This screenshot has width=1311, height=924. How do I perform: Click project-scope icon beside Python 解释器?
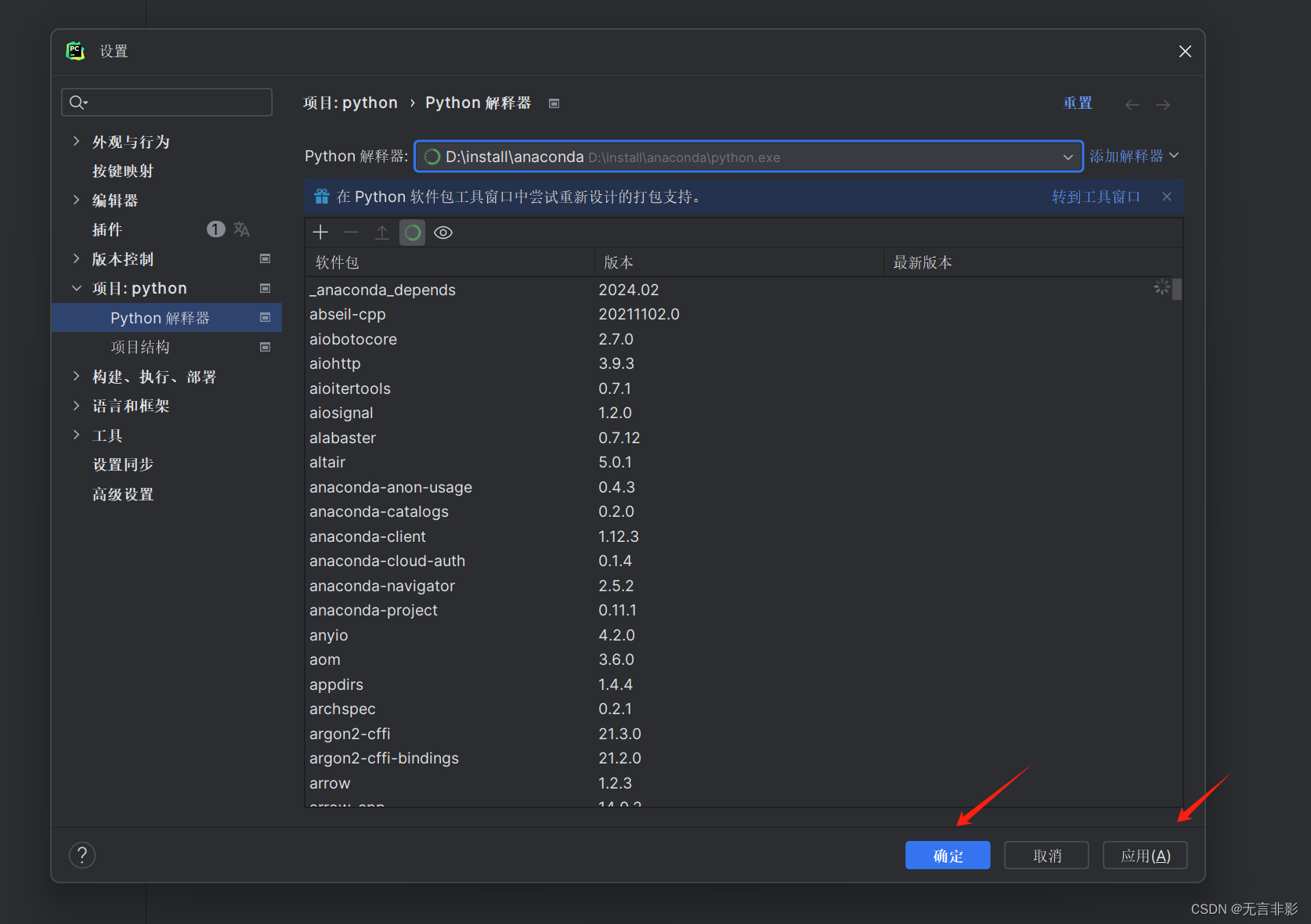coord(265,317)
